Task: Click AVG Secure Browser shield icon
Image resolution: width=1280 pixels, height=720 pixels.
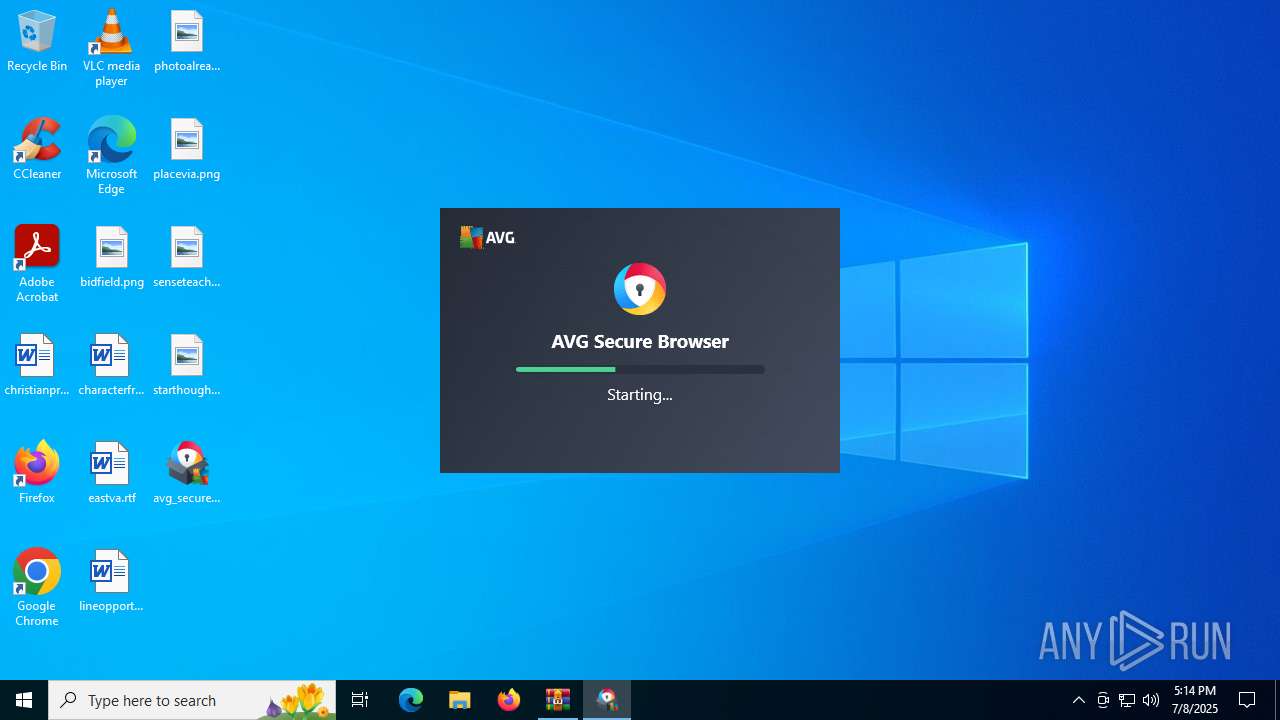Action: click(x=640, y=289)
